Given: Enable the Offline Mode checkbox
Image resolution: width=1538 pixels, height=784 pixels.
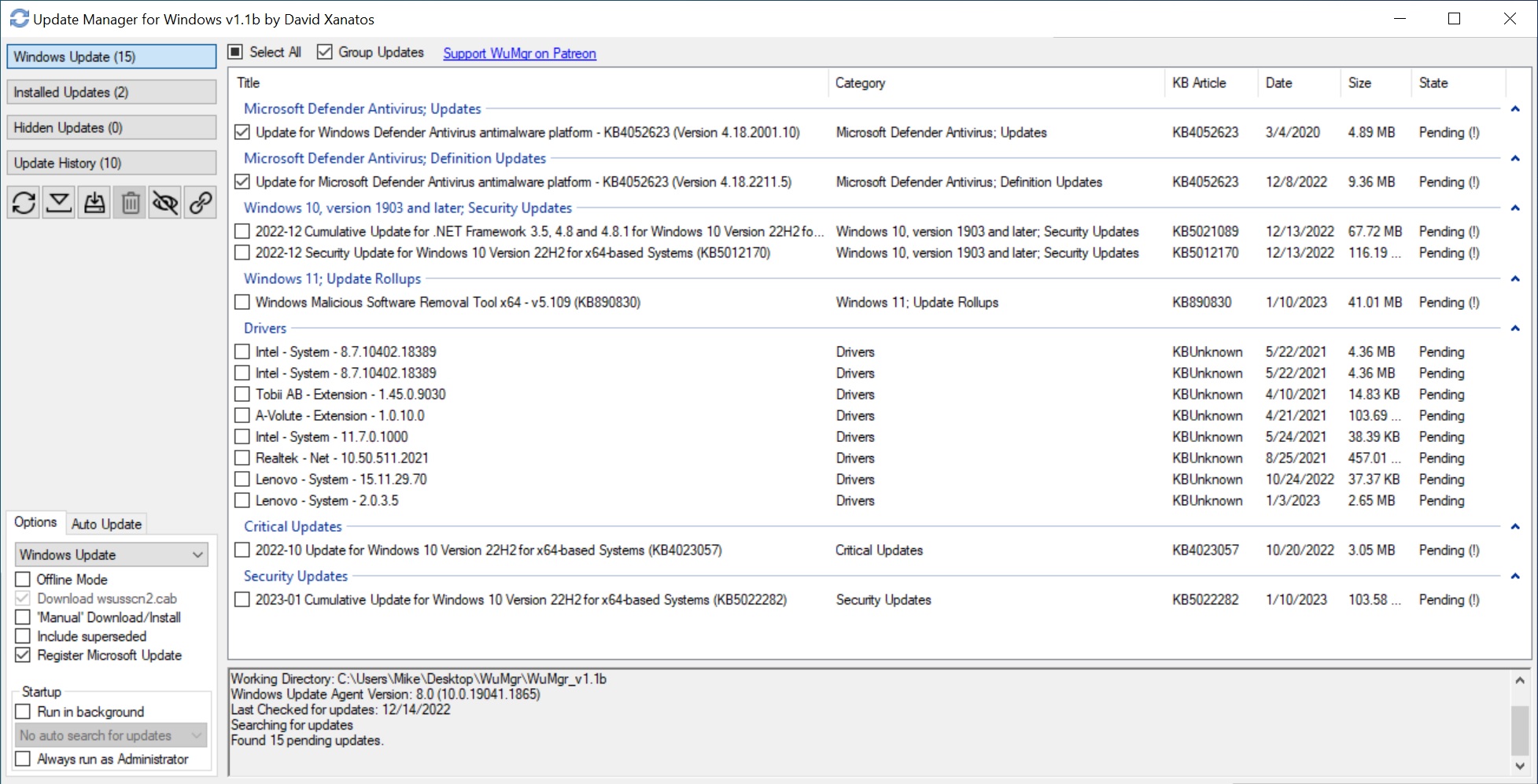Looking at the screenshot, I should click(24, 580).
